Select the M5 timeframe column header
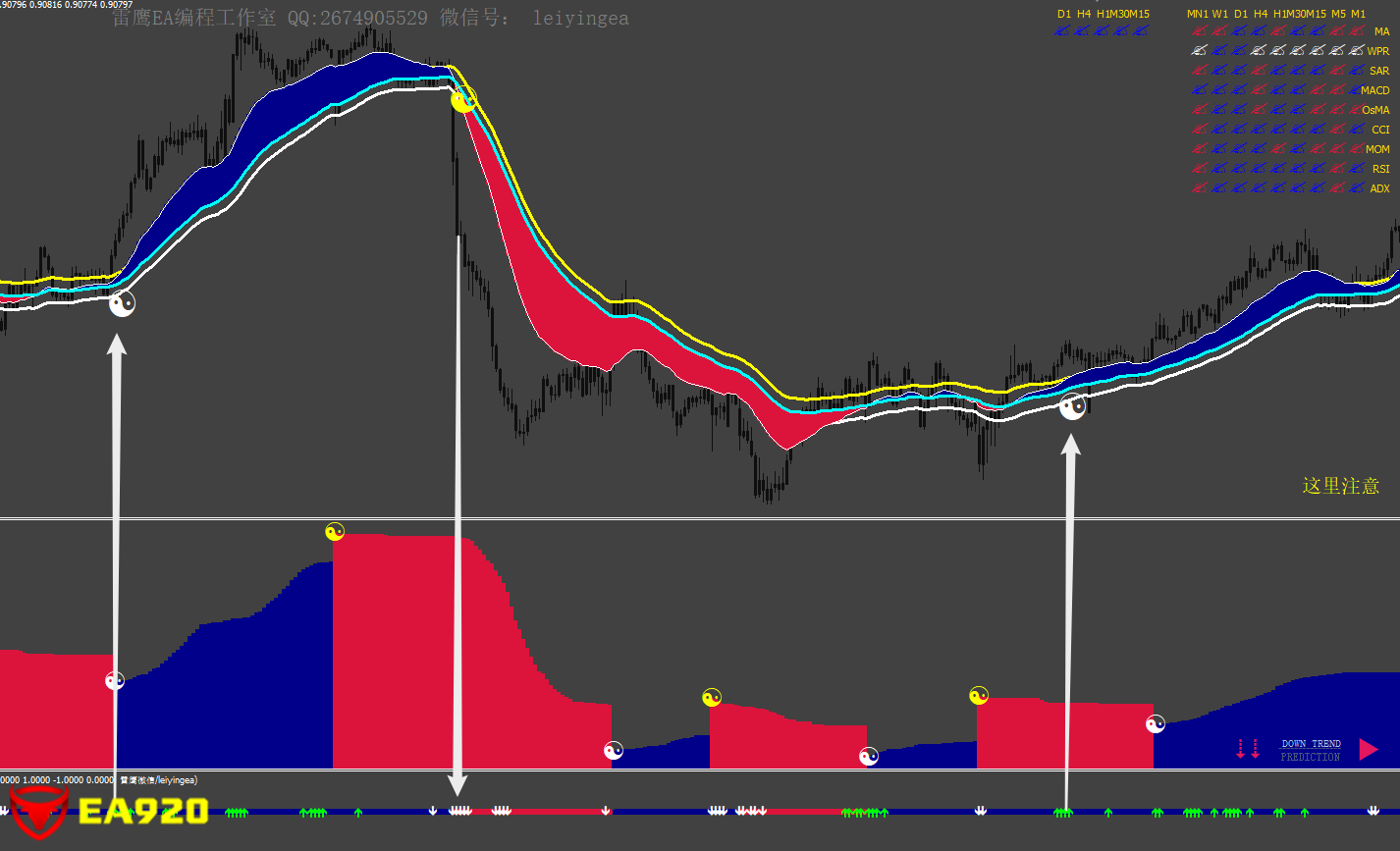Image resolution: width=1400 pixels, height=851 pixels. click(1338, 14)
